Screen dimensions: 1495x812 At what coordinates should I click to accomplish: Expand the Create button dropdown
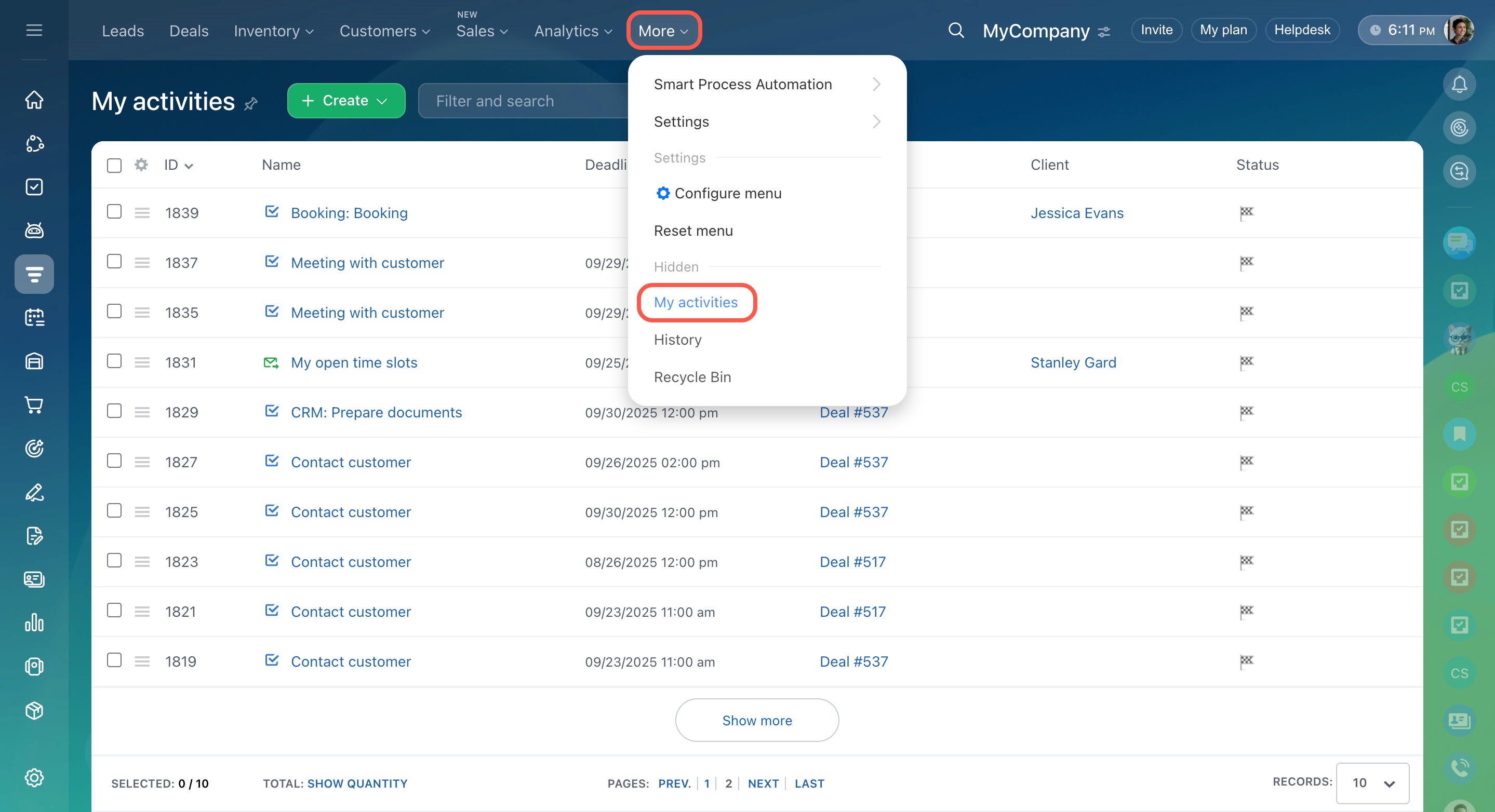tap(381, 101)
